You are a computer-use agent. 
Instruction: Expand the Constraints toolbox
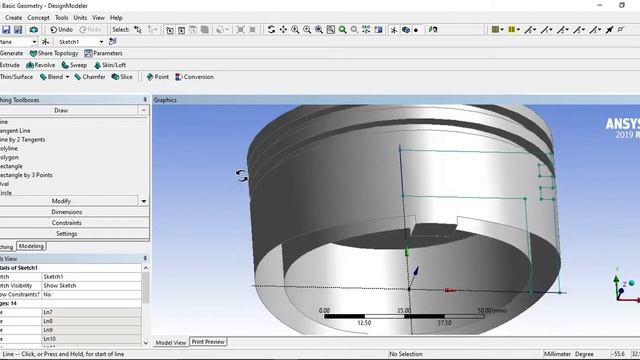[67, 223]
